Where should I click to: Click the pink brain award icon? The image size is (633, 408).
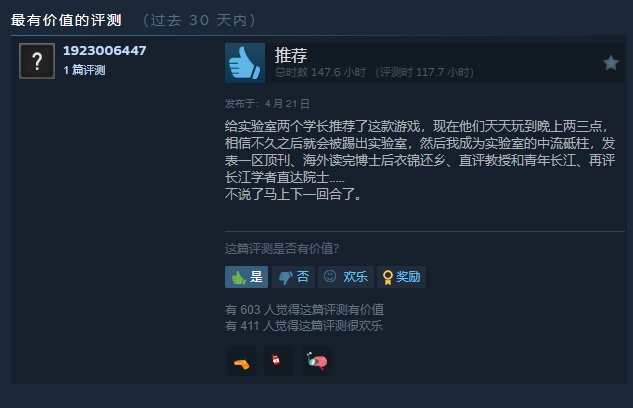click(317, 361)
